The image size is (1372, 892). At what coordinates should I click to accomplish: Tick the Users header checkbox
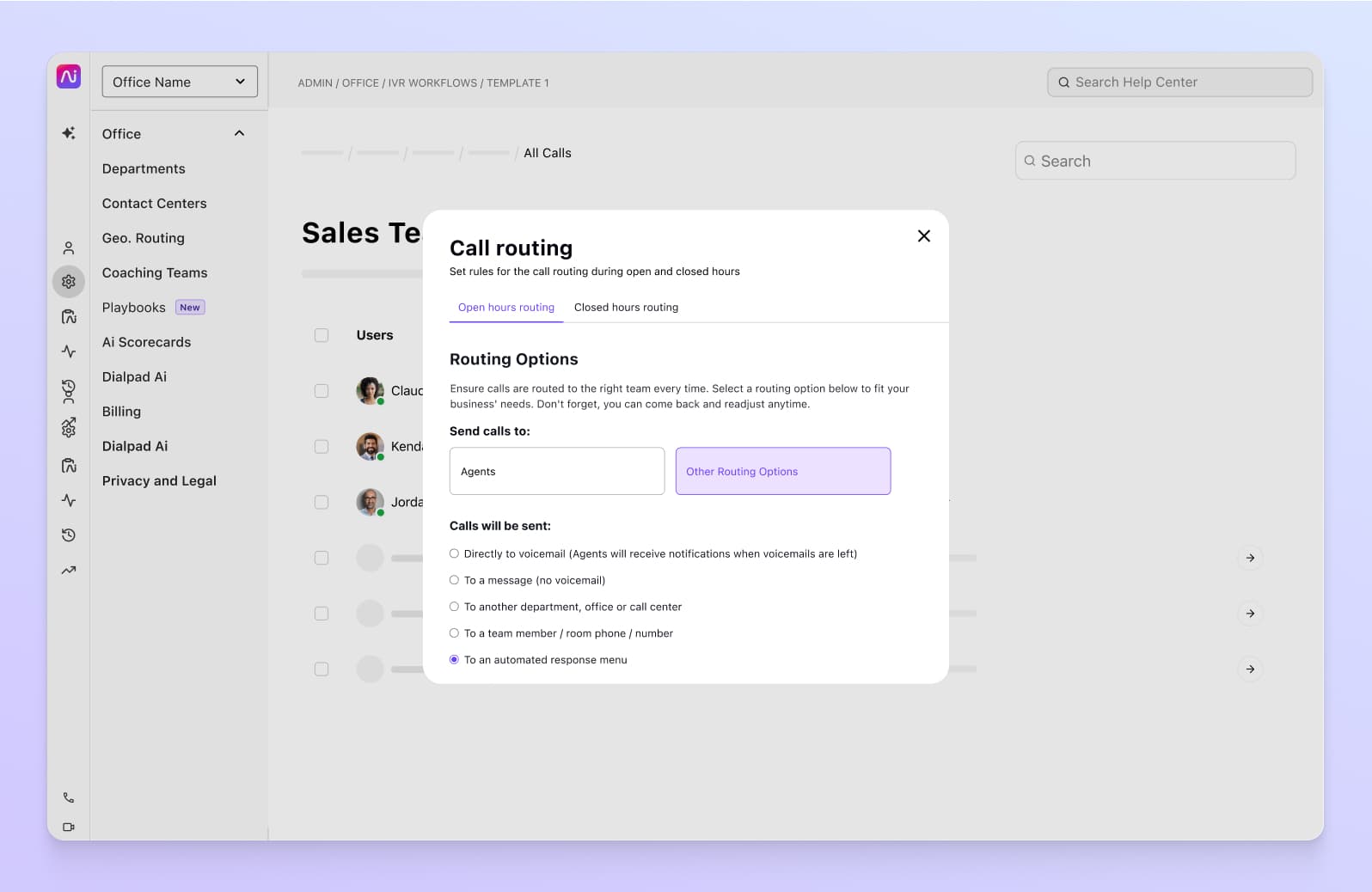coord(322,335)
